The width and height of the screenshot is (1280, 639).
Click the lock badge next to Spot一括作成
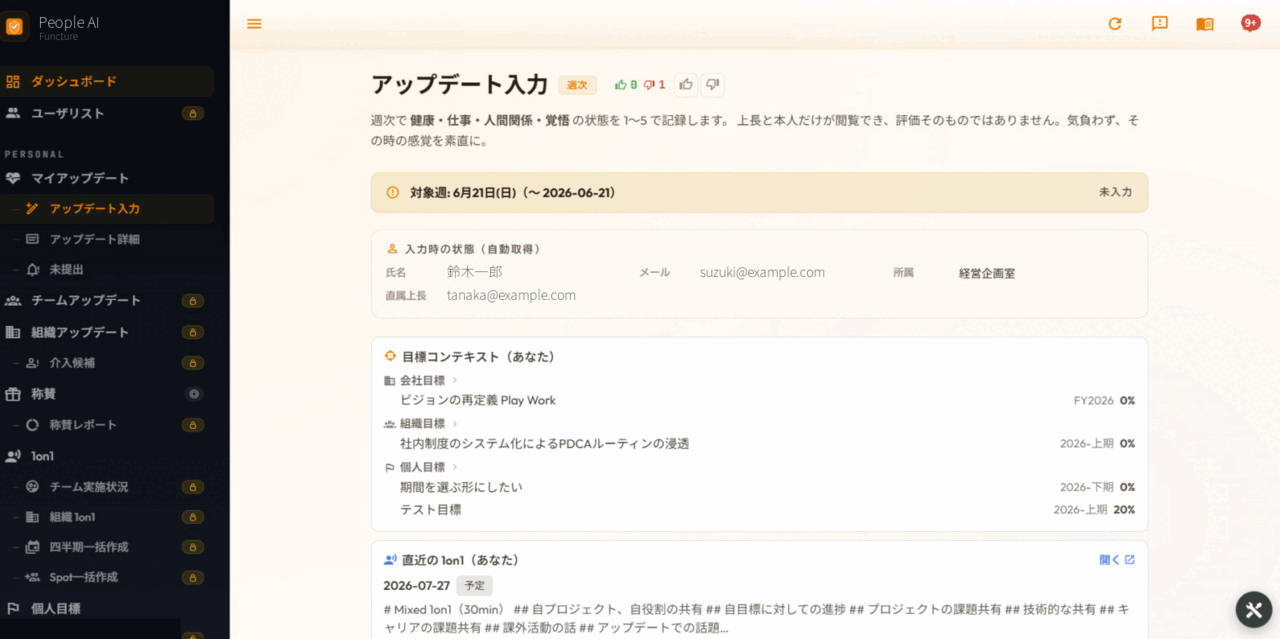pos(193,577)
